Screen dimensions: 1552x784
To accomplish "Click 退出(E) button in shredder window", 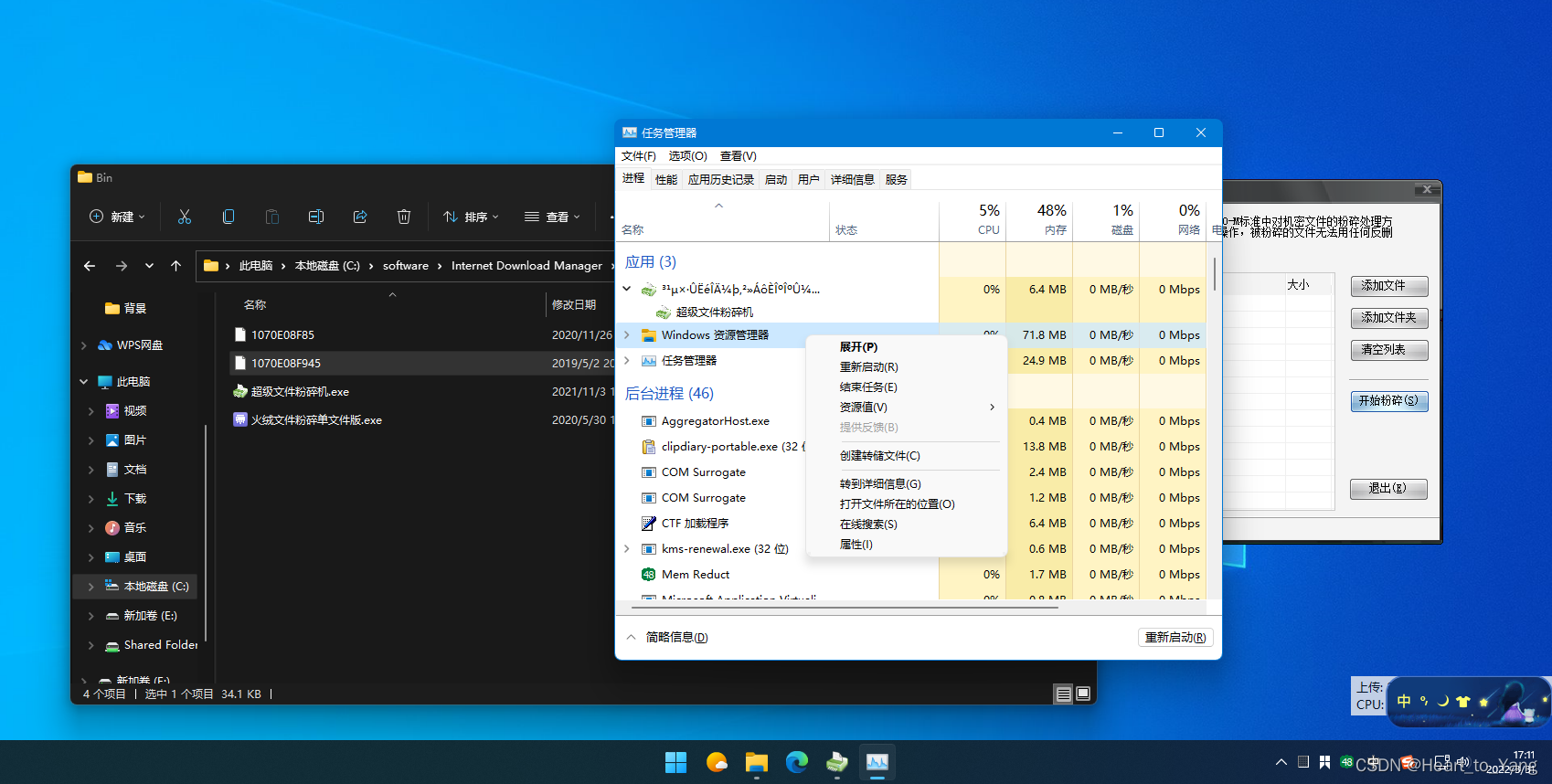I will coord(1389,489).
